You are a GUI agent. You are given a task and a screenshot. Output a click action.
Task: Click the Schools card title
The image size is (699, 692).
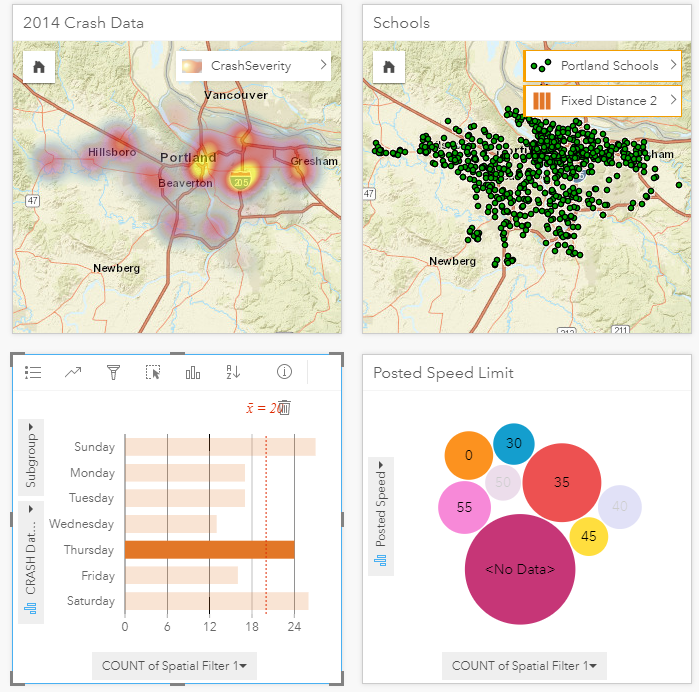[401, 23]
